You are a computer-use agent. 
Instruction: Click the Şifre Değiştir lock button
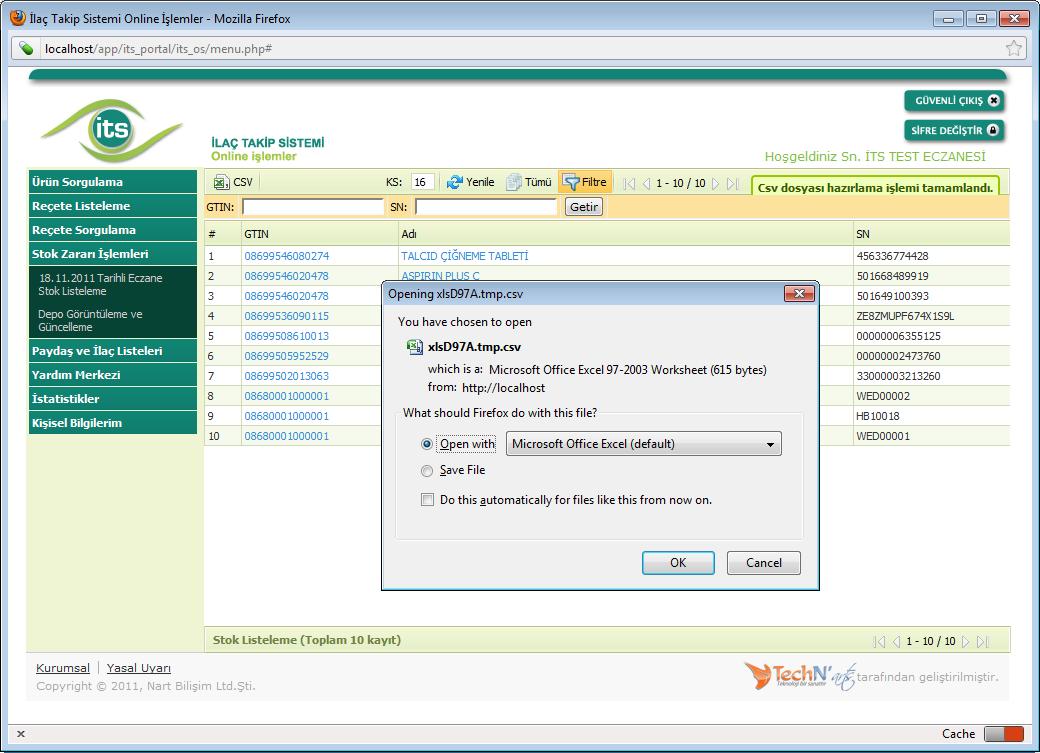953,130
